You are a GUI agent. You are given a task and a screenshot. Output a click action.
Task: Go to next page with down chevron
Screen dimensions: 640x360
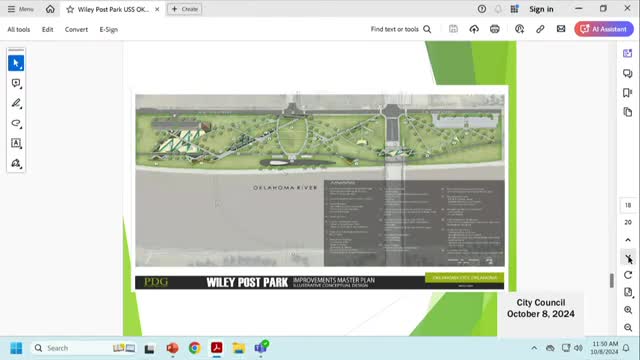point(628,258)
